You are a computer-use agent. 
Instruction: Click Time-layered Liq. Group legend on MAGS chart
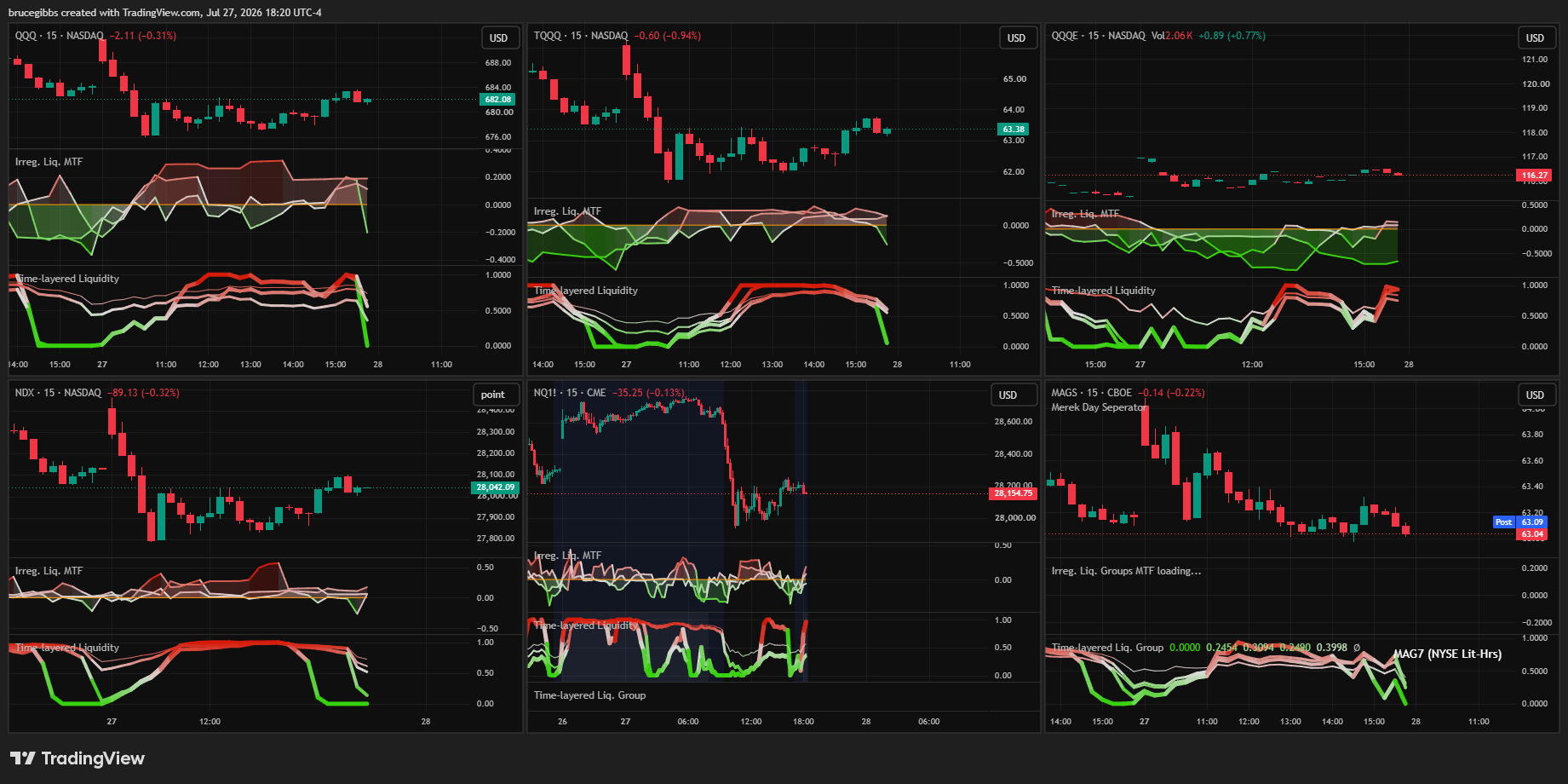tap(1107, 648)
